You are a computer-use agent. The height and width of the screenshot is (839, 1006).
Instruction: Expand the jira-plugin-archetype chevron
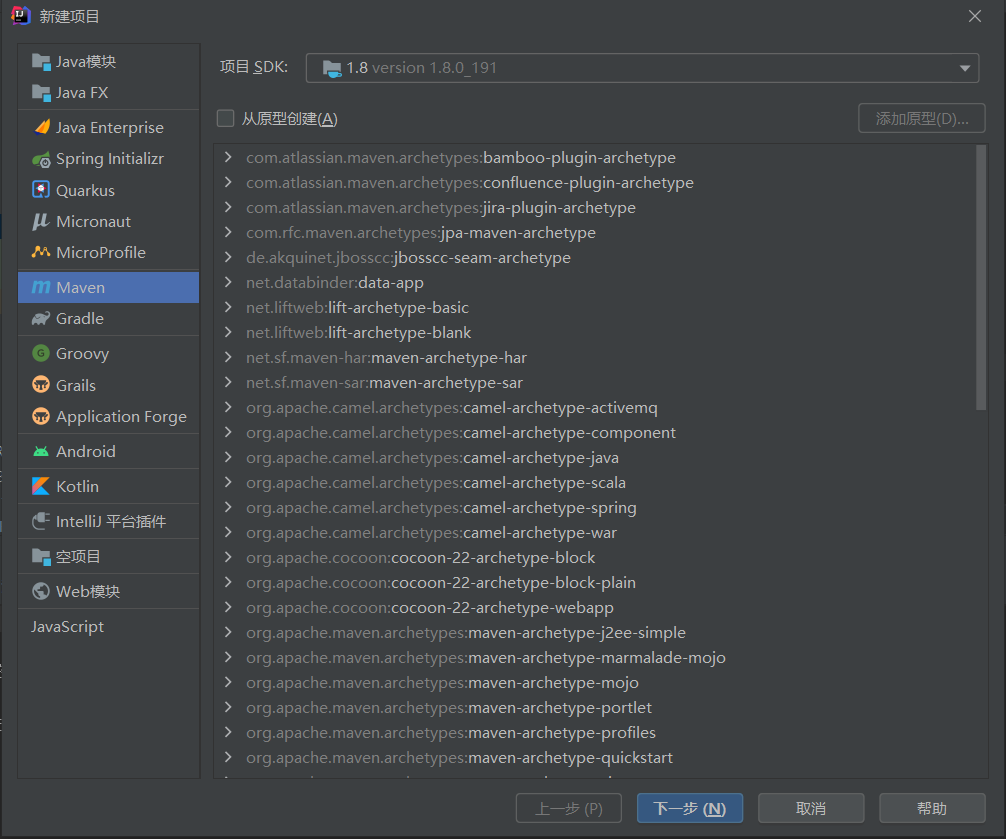pyautogui.click(x=228, y=207)
